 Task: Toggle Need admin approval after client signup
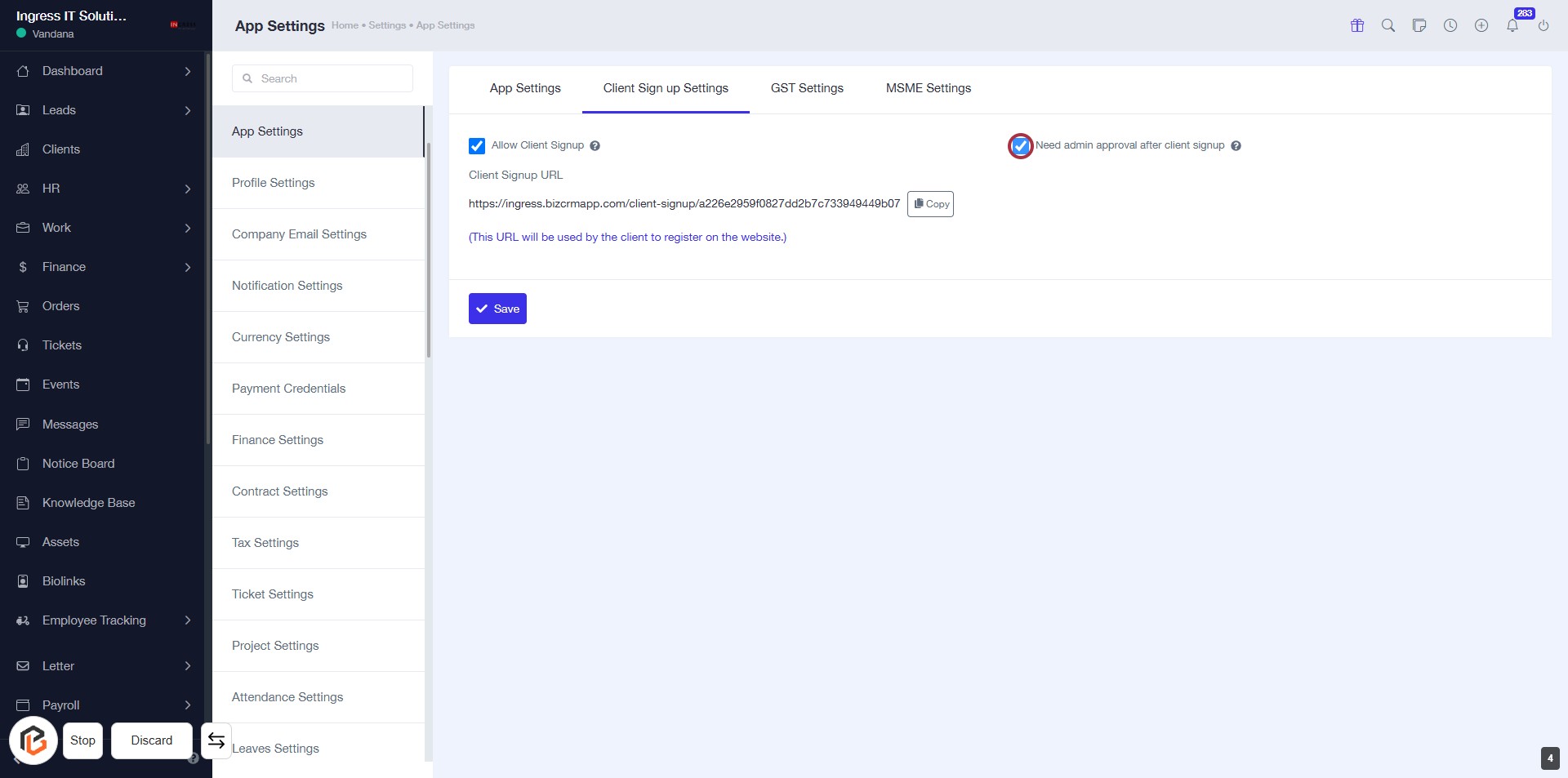1020,146
